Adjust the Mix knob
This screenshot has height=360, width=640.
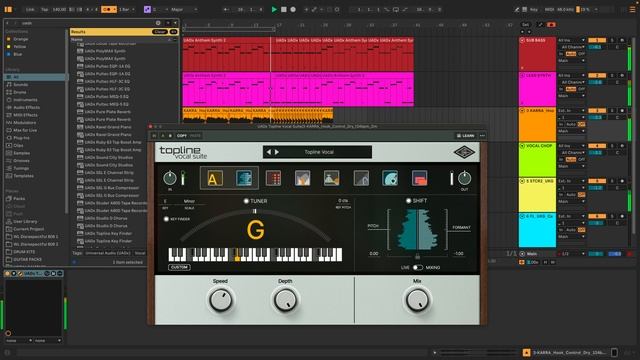click(x=417, y=300)
